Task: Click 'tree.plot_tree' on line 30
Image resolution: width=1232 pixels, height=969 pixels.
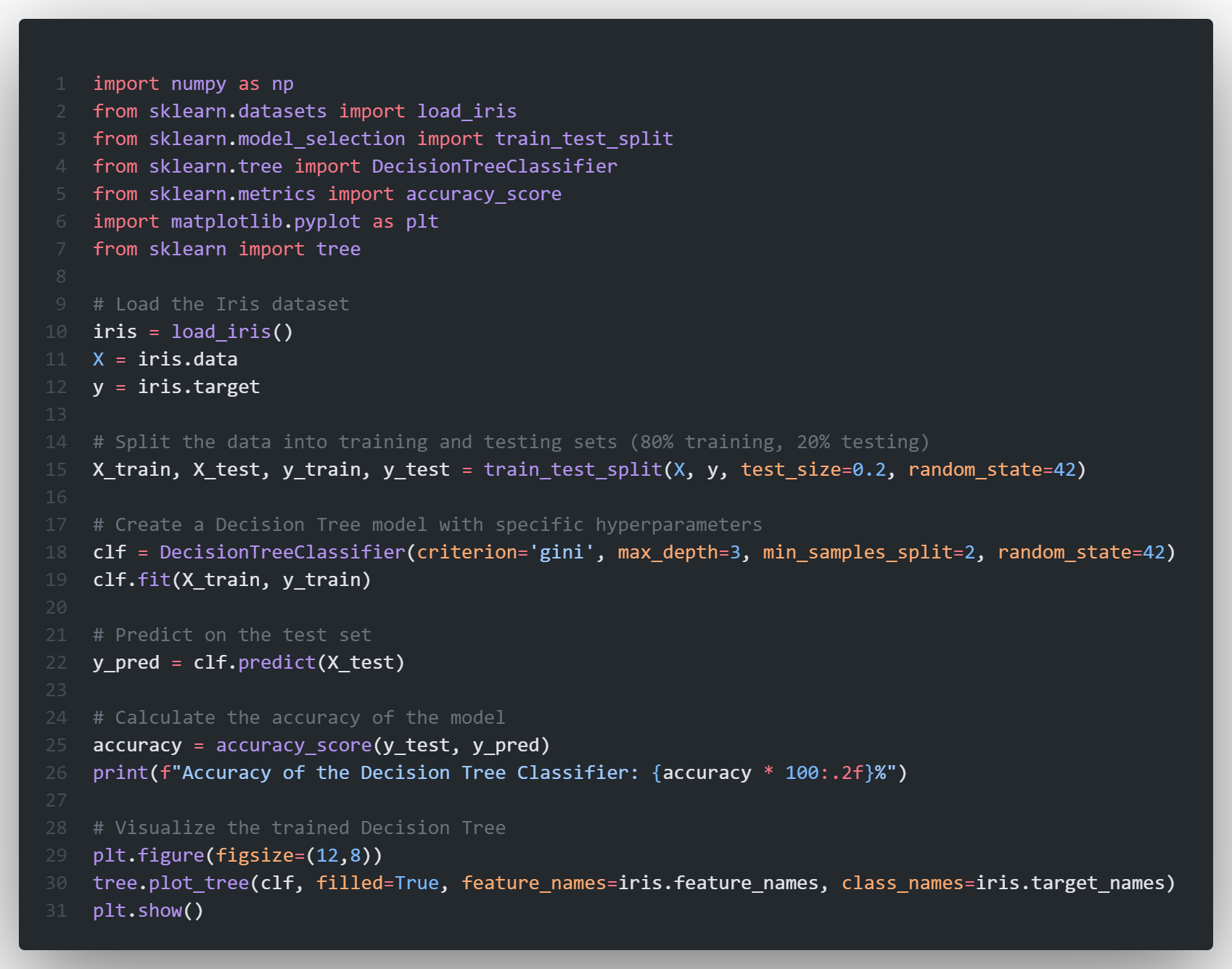Action: [x=171, y=883]
